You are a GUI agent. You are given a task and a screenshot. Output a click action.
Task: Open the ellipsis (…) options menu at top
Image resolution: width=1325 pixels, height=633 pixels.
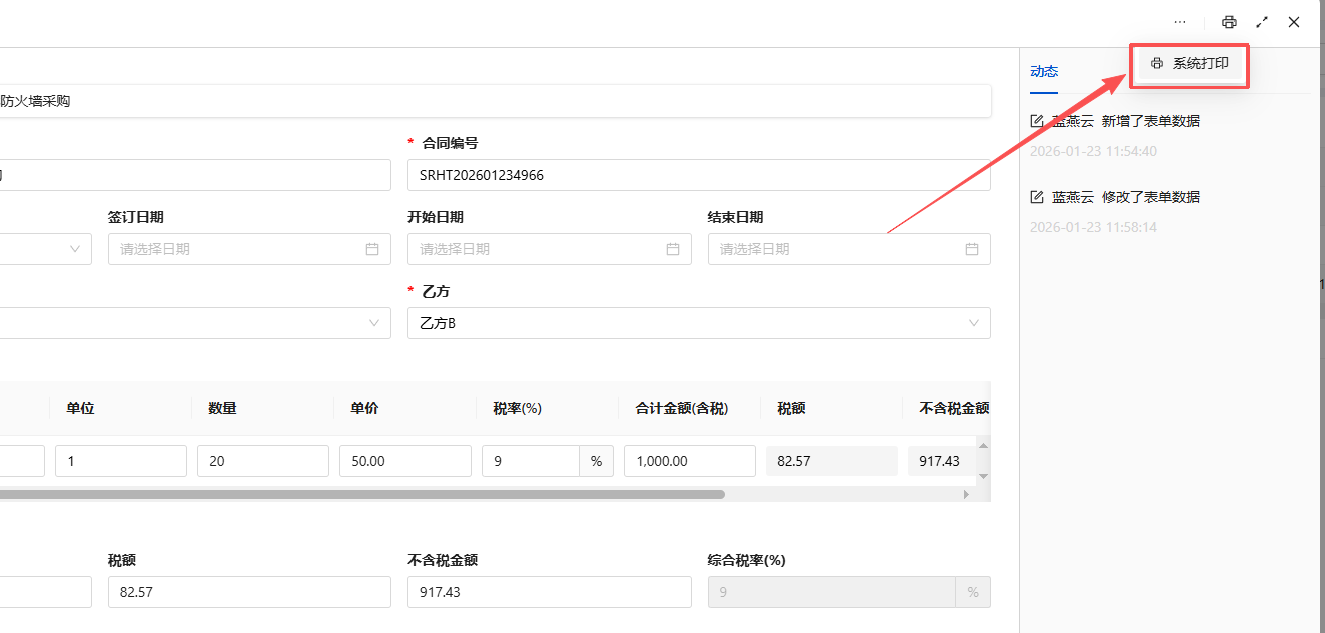click(1179, 21)
